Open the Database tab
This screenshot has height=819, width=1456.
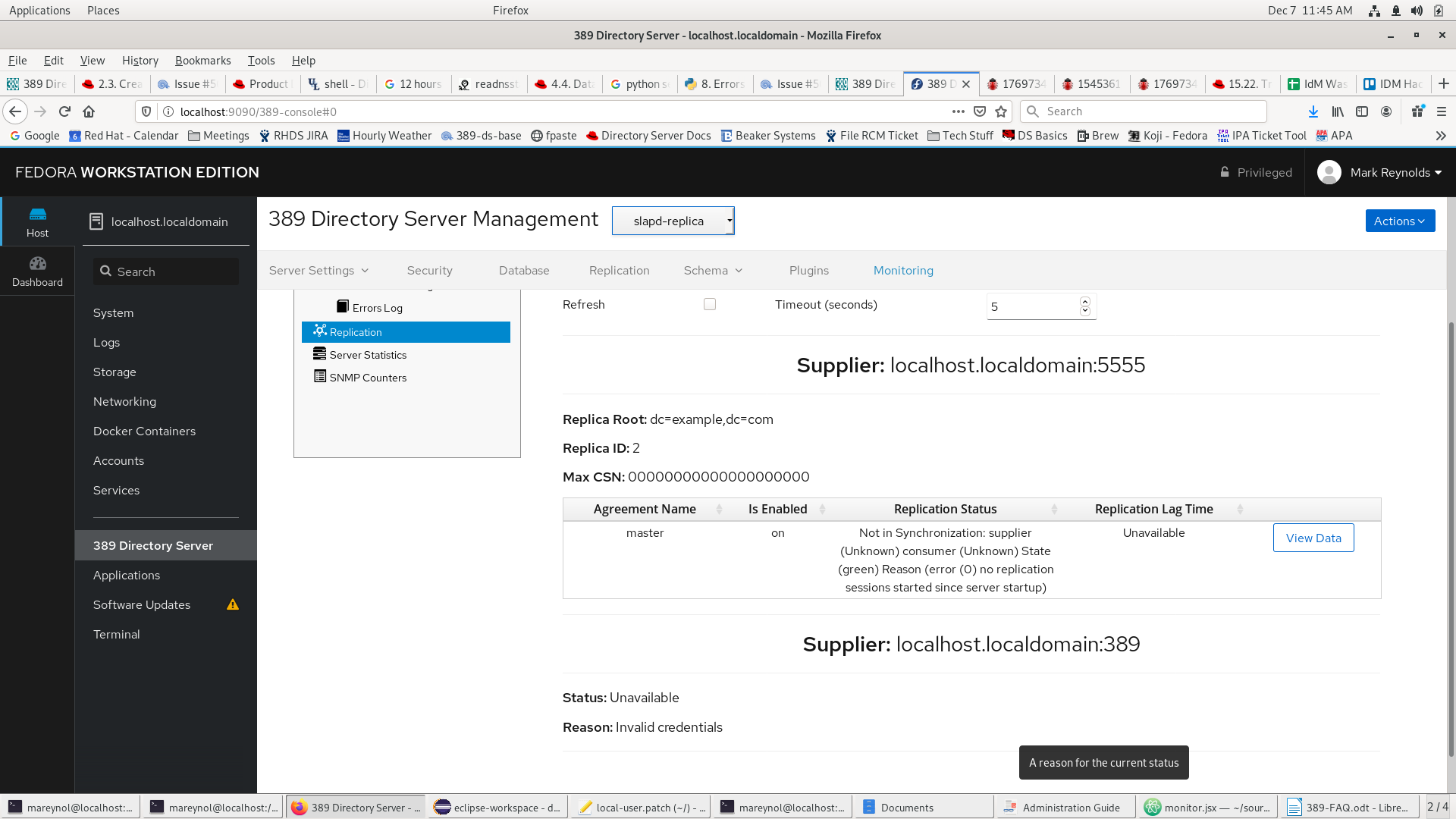click(x=524, y=270)
